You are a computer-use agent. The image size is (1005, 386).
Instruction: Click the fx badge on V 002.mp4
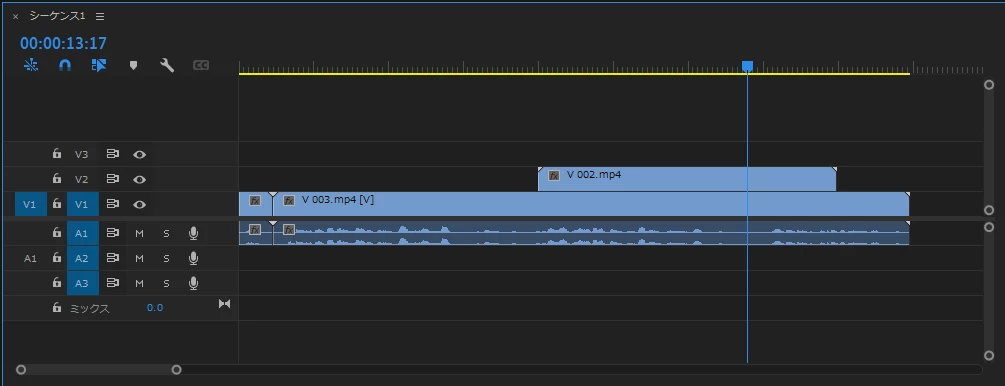554,175
